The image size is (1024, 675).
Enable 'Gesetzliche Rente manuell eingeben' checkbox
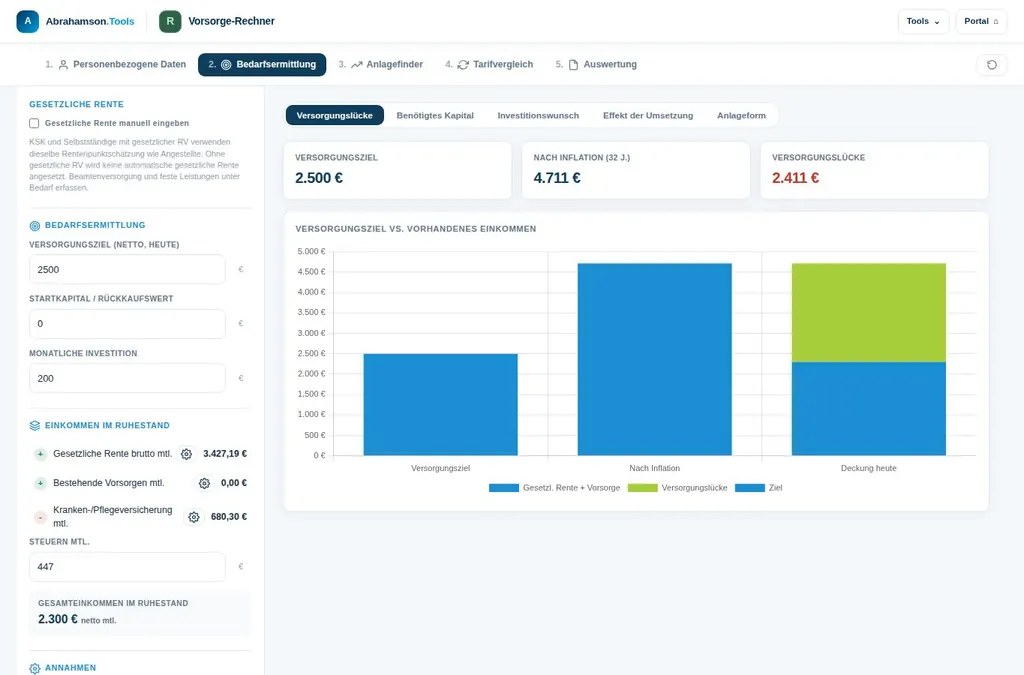(x=34, y=123)
